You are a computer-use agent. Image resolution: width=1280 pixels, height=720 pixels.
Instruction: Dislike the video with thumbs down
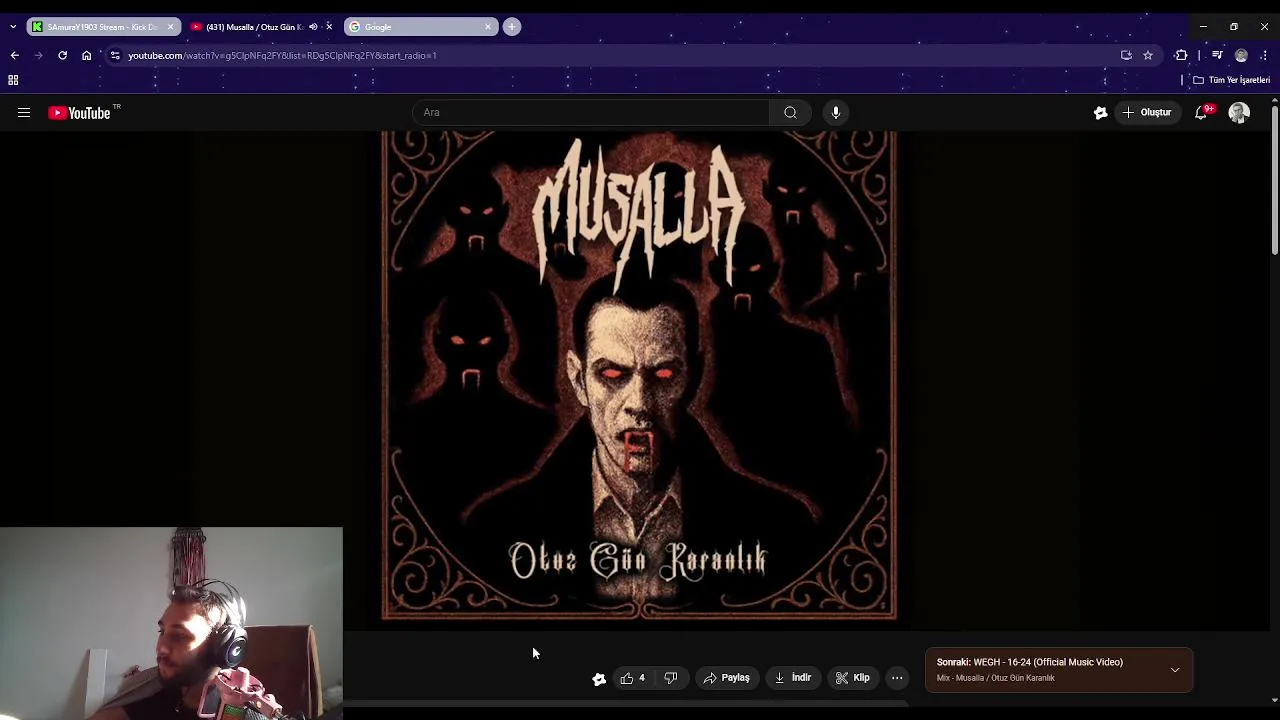[x=671, y=678]
